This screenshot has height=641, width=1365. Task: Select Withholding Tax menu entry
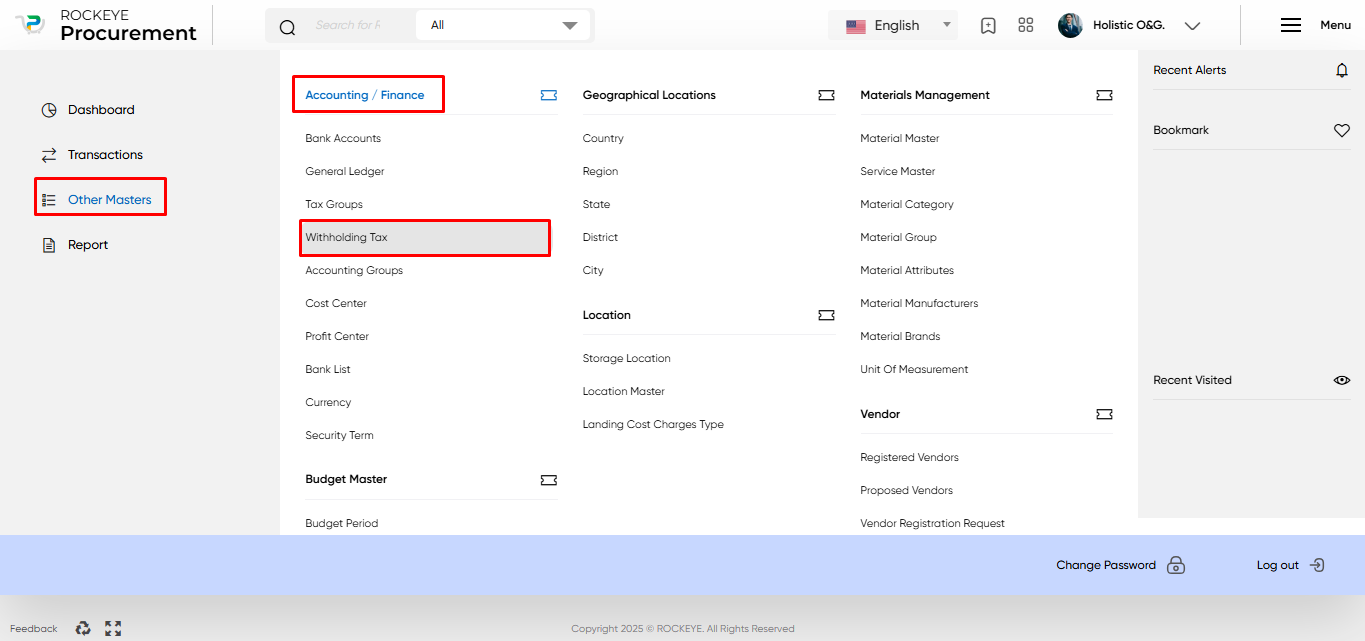(425, 237)
